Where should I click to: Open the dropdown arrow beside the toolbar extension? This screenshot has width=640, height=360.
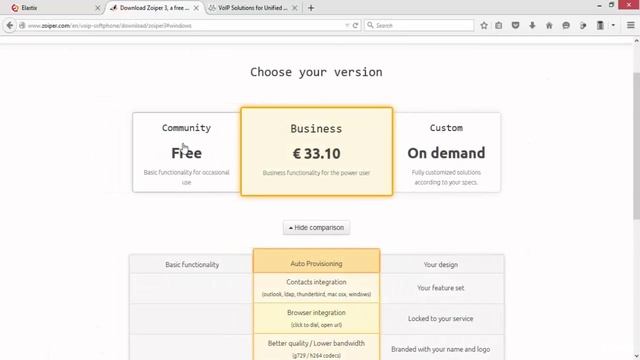coord(613,25)
